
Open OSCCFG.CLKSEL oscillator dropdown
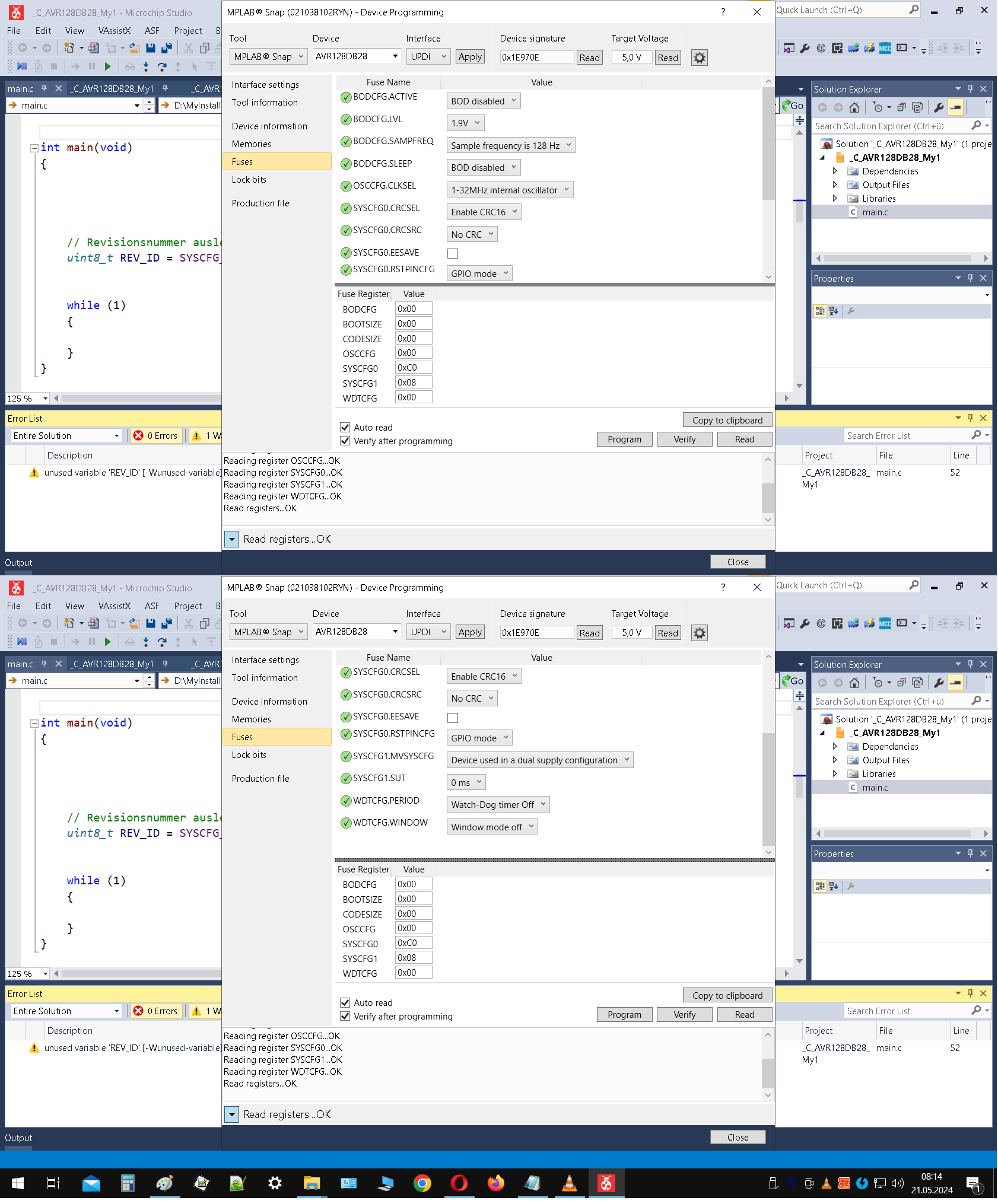click(x=510, y=190)
